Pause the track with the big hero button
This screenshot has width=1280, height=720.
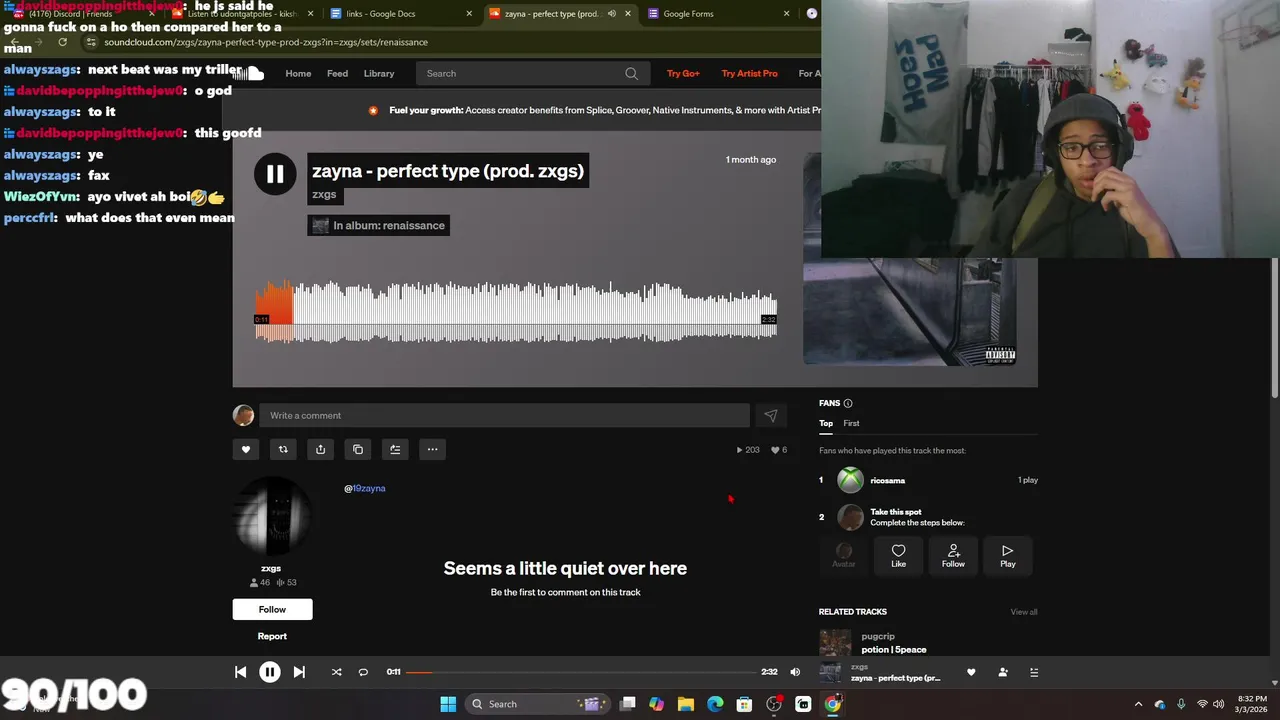click(x=274, y=174)
